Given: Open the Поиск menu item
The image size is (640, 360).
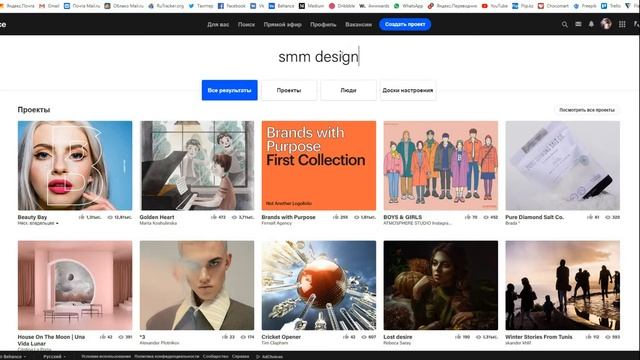Looking at the screenshot, I should (246, 24).
